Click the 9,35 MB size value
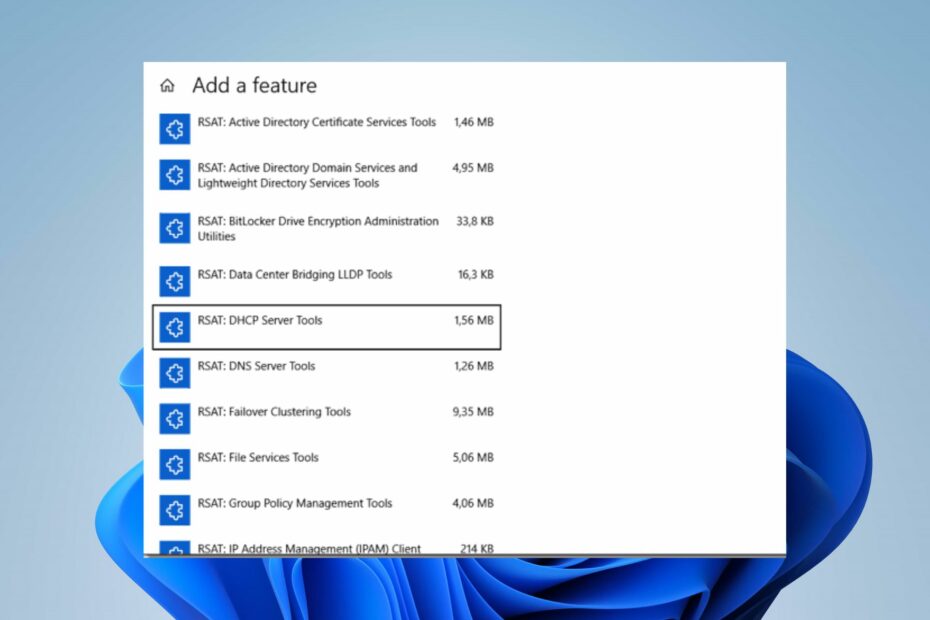The width and height of the screenshot is (930, 620). 473,412
